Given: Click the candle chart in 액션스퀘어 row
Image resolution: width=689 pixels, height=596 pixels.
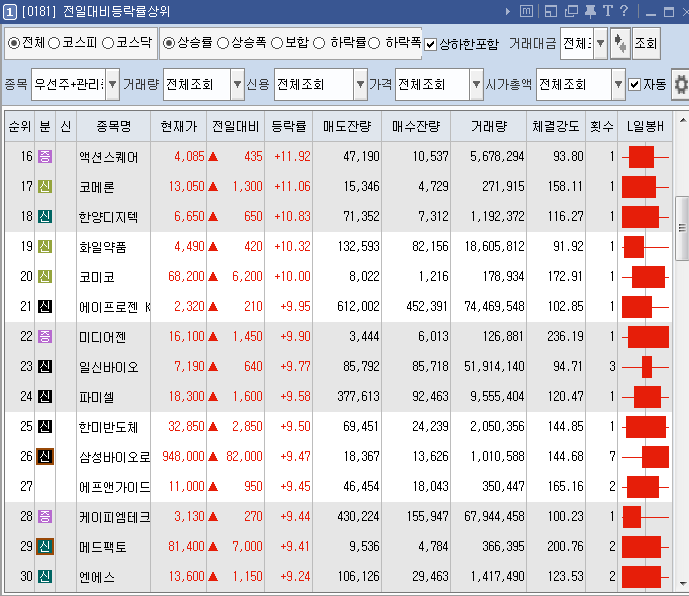Looking at the screenshot, I should (645, 157).
